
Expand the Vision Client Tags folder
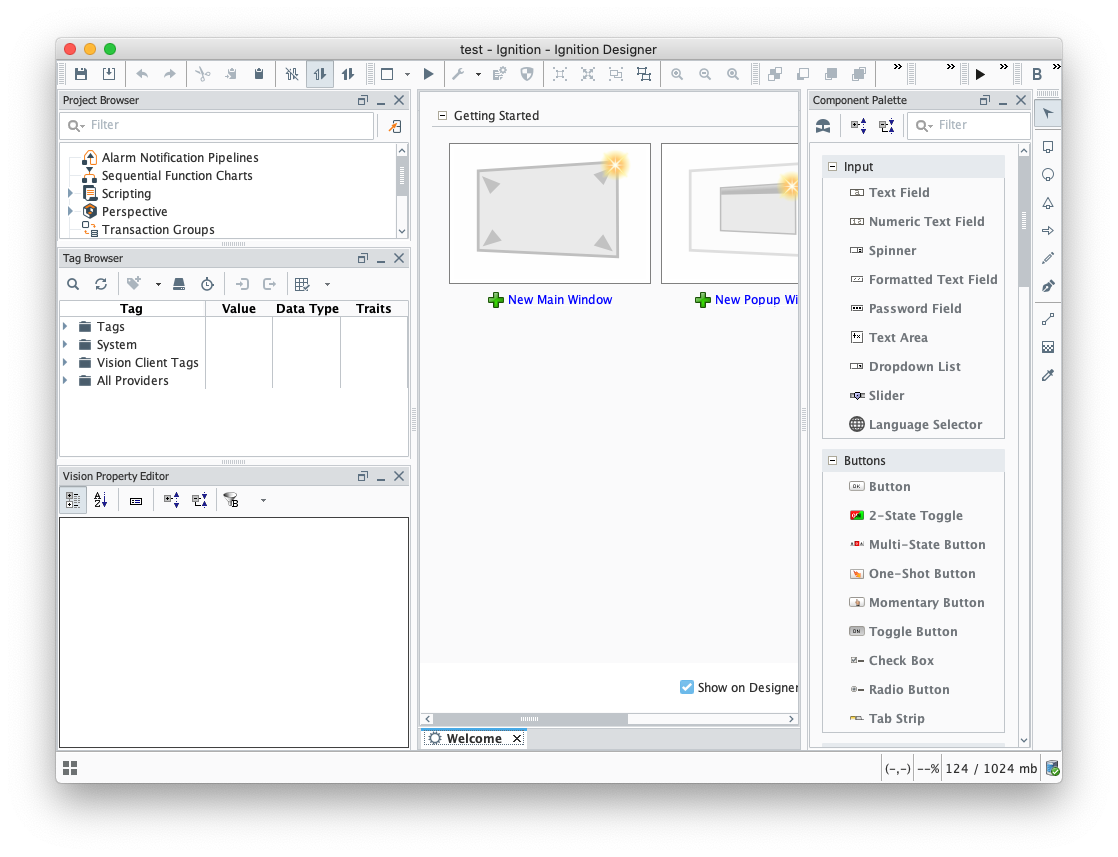coord(66,363)
